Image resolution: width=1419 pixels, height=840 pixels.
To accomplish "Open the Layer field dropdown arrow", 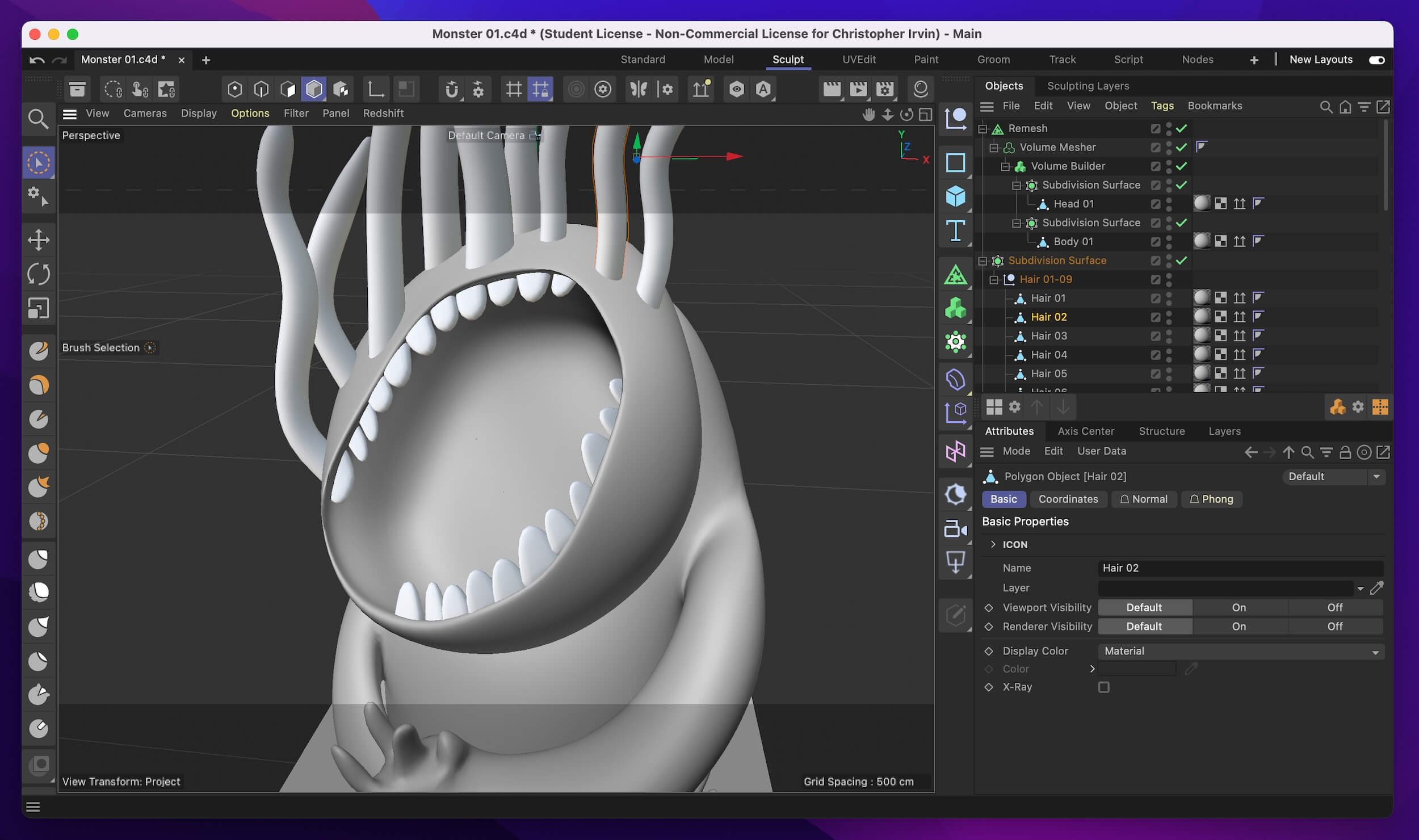I will (1361, 589).
